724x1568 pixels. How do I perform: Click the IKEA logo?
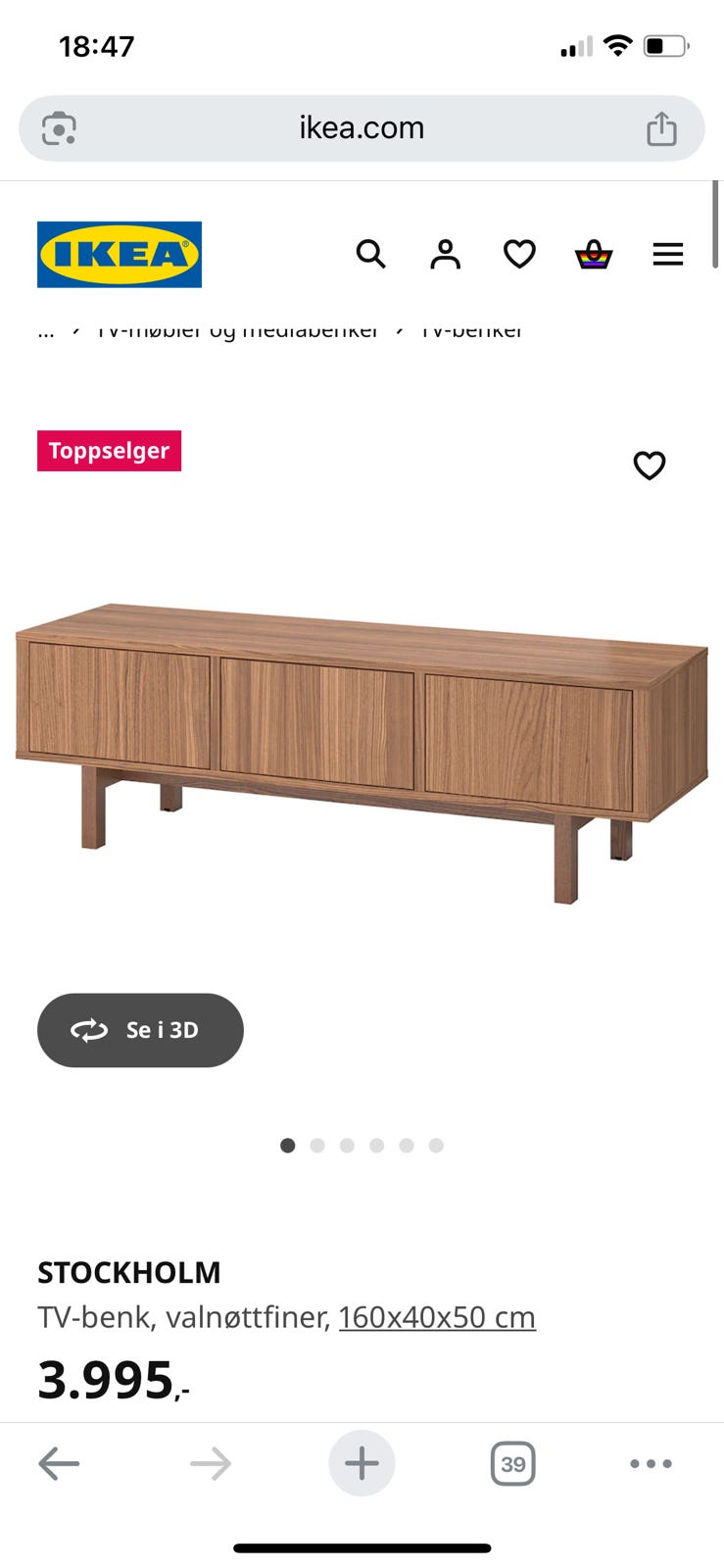[x=120, y=254]
